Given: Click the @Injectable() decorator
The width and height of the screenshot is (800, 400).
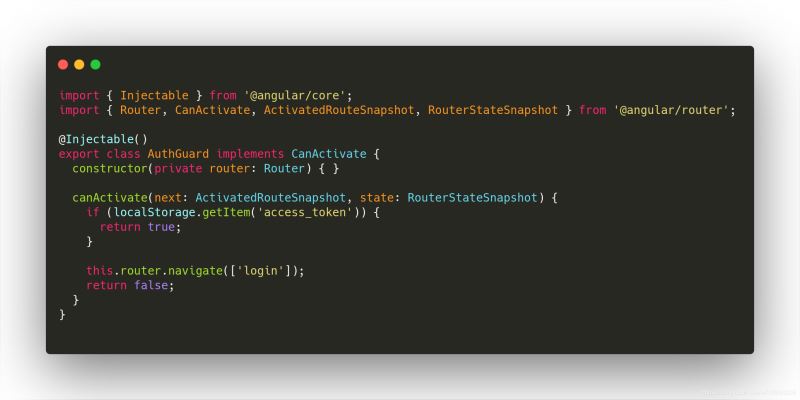Looking at the screenshot, I should point(103,139).
